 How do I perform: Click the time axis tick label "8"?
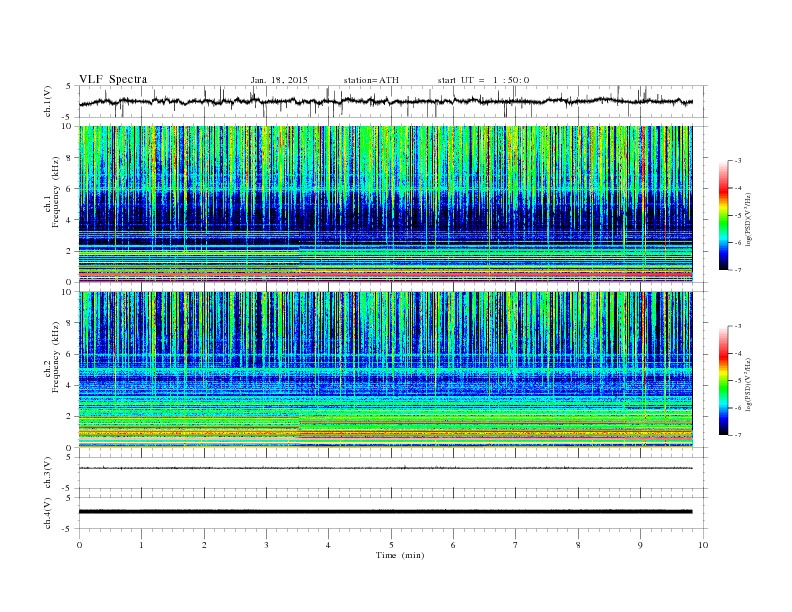point(578,545)
